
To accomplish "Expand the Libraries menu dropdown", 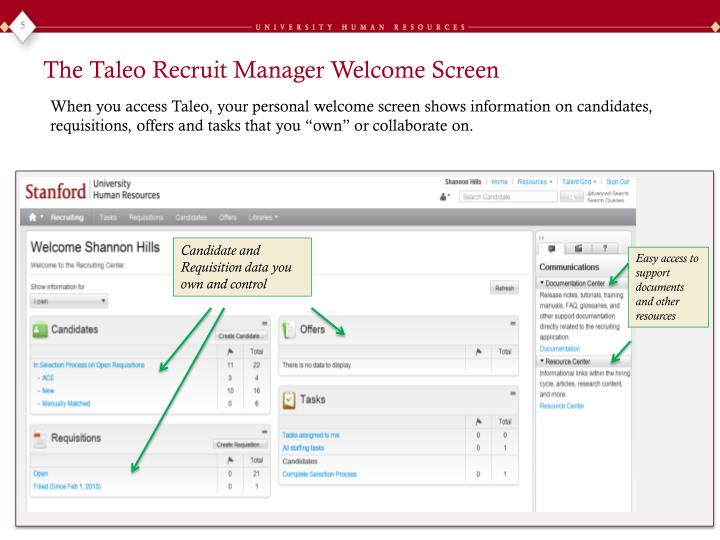I will (x=263, y=217).
